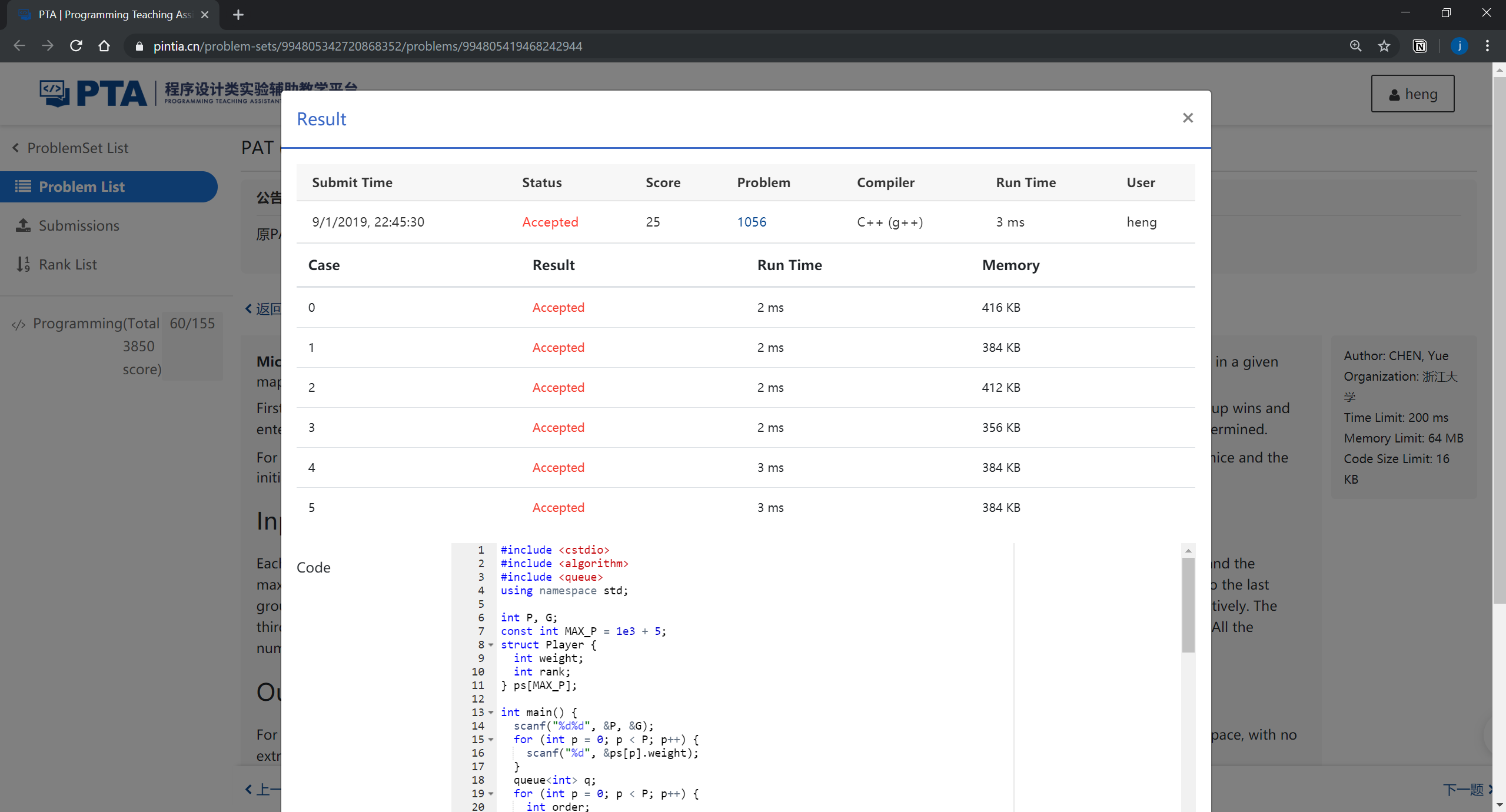The width and height of the screenshot is (1506, 812).
Task: Click case 2 Accepted result
Action: (x=558, y=387)
